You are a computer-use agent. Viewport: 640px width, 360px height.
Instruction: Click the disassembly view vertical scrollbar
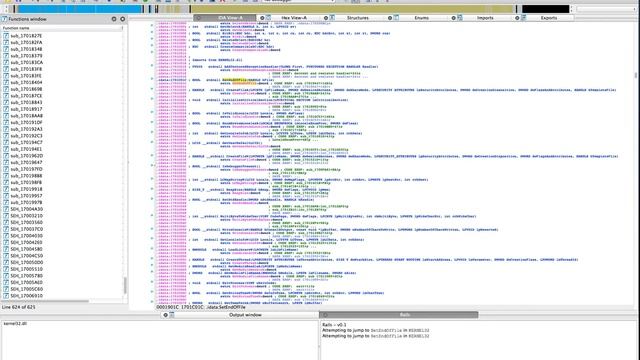[x=636, y=75]
